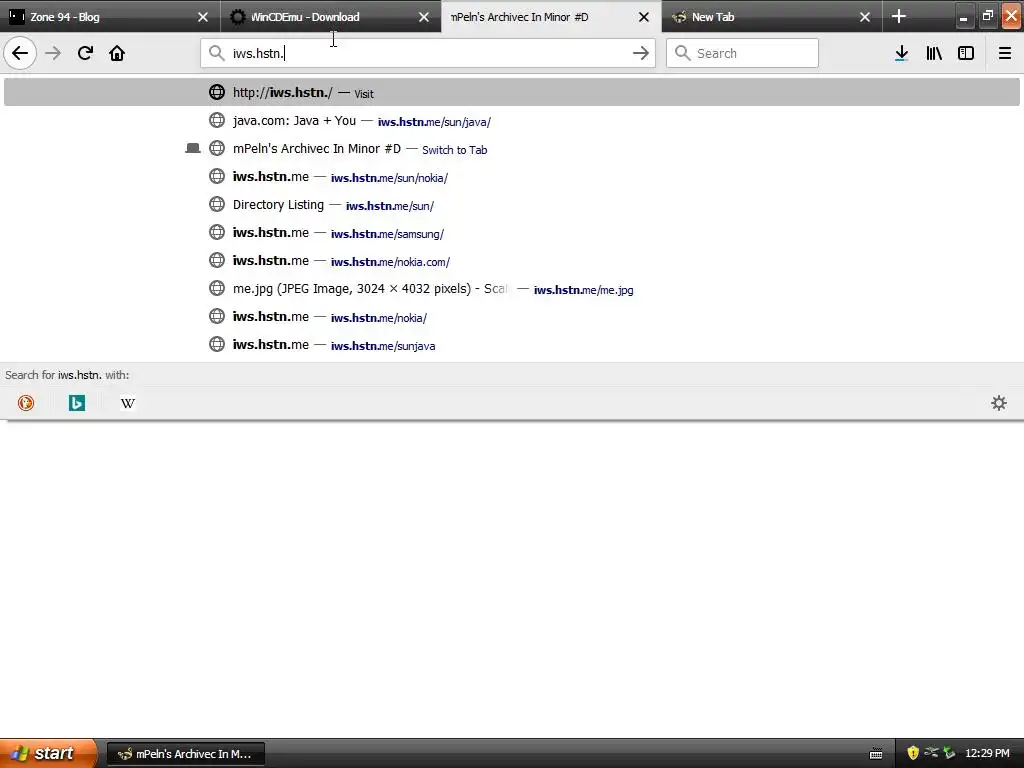Open iws.hstn.me/sunjava suggestion
The image size is (1024, 768).
(x=511, y=345)
